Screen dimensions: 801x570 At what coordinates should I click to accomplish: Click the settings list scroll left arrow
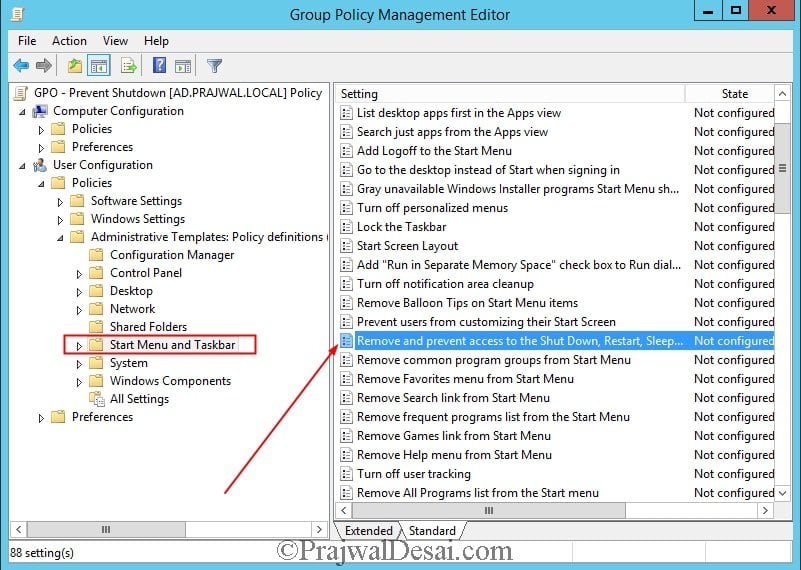(x=344, y=510)
